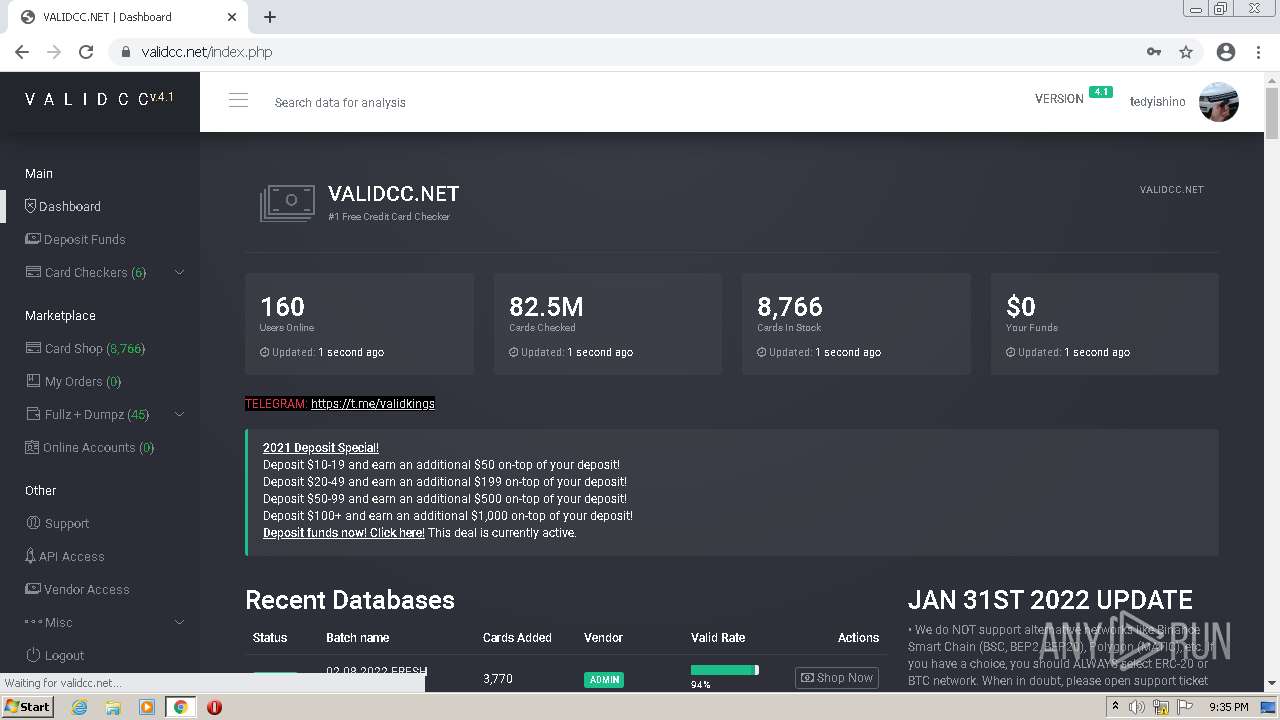Screen dimensions: 1280x720
Task: Click Logout in the sidebar
Action: [x=55, y=655]
